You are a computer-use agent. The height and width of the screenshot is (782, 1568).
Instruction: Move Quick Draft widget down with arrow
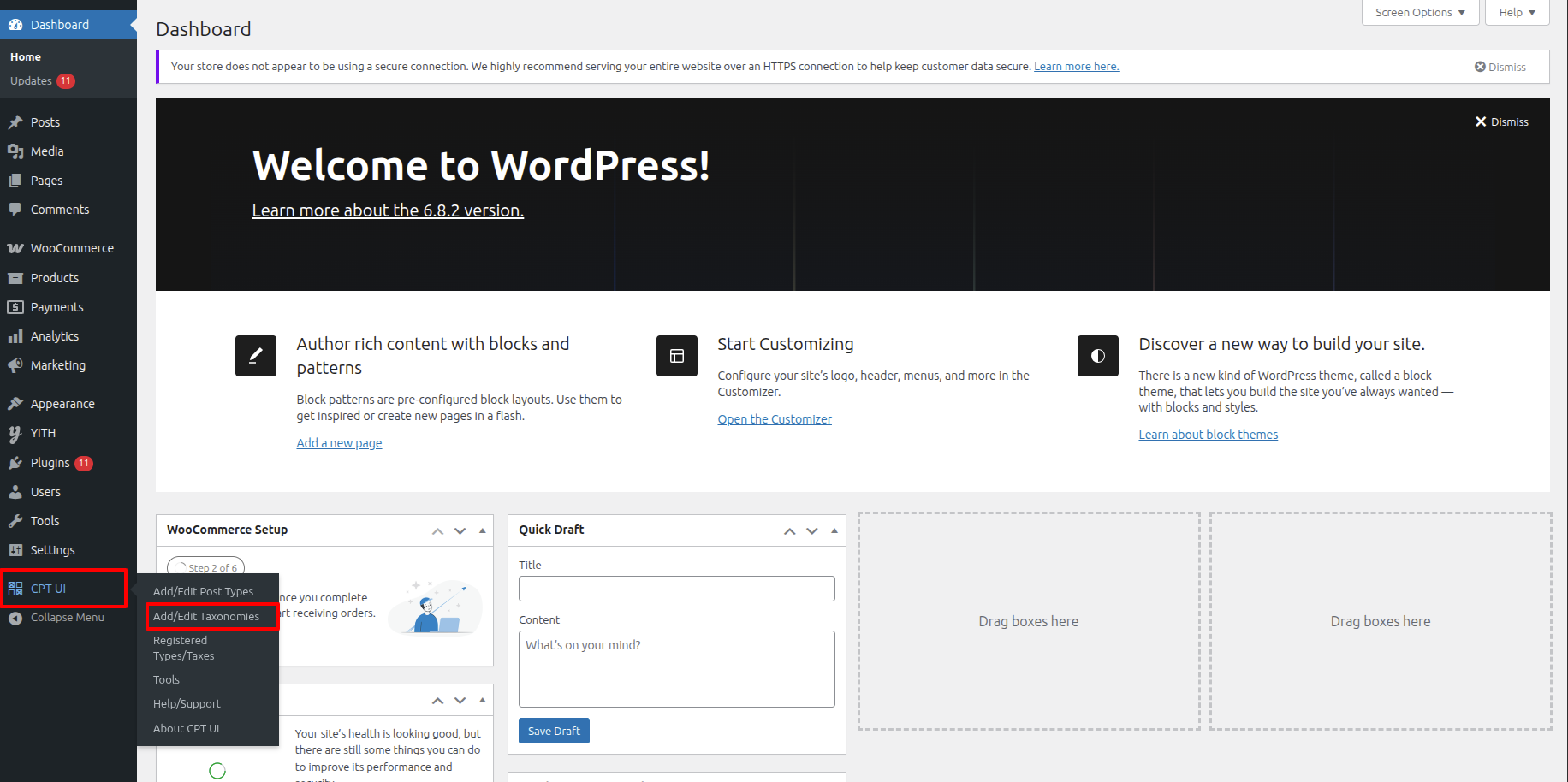[x=812, y=531]
